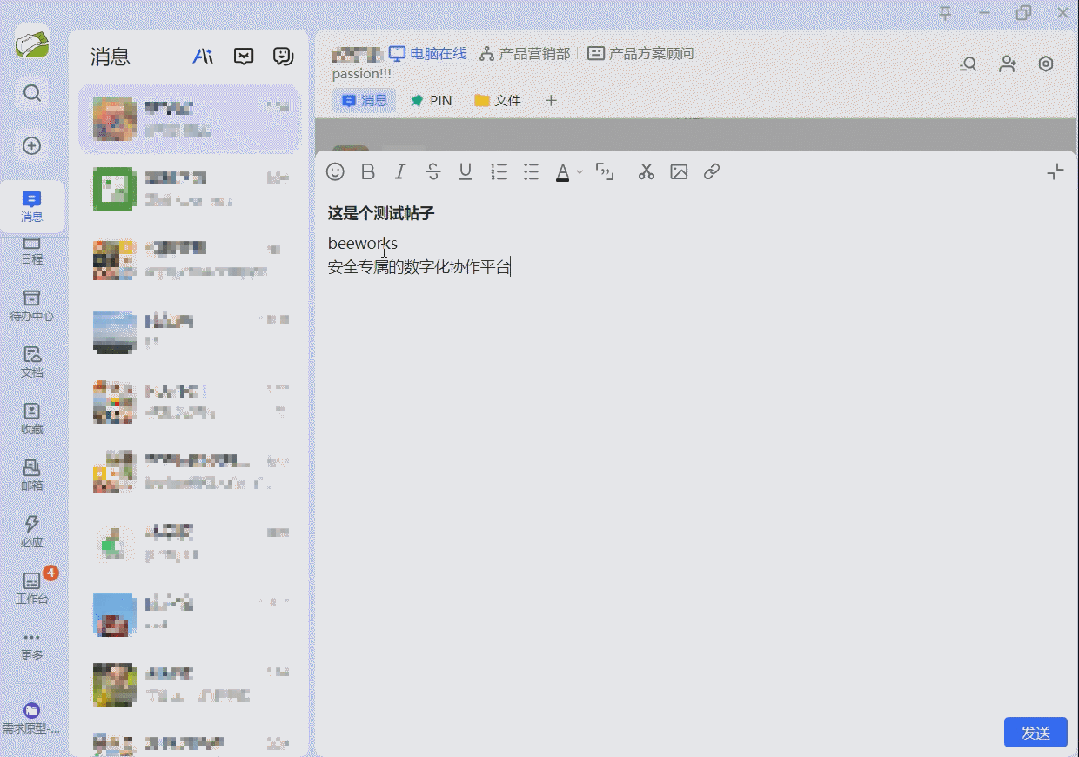The height and width of the screenshot is (757, 1079).
Task: Insert an image into the post
Action: tap(678, 171)
